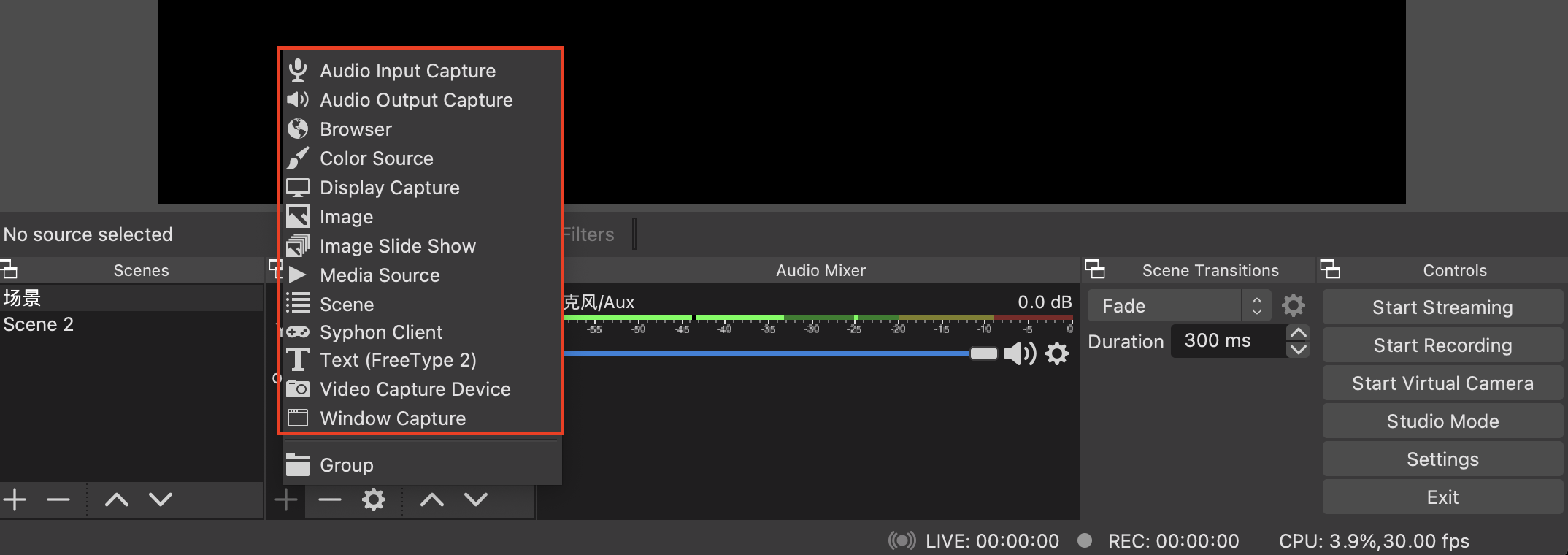This screenshot has width=1568, height=555.
Task: Choose Display Capture from the source menu
Action: click(x=389, y=188)
